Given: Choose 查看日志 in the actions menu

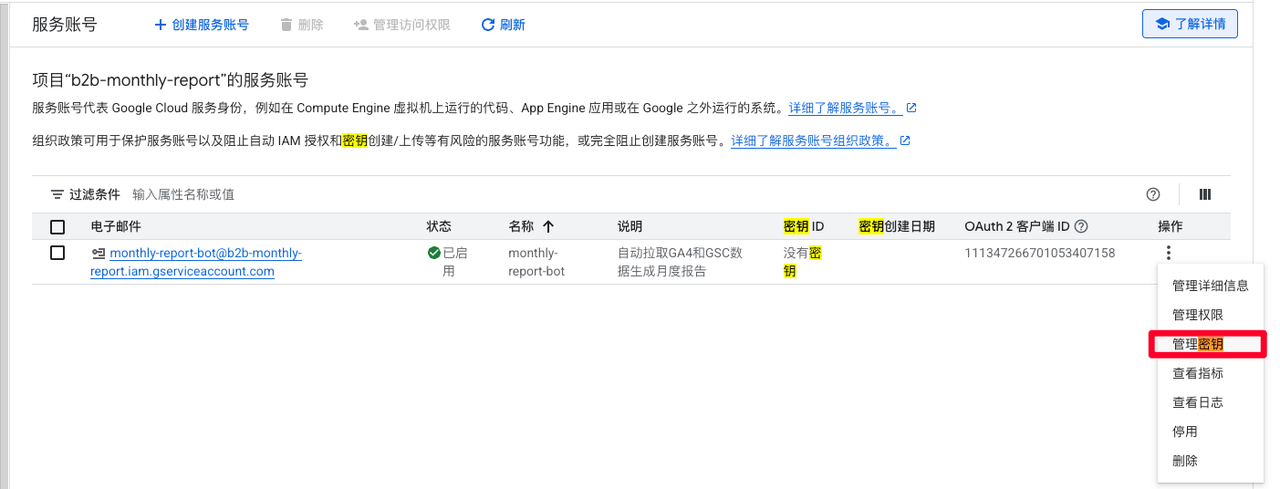Looking at the screenshot, I should click(x=1210, y=402).
